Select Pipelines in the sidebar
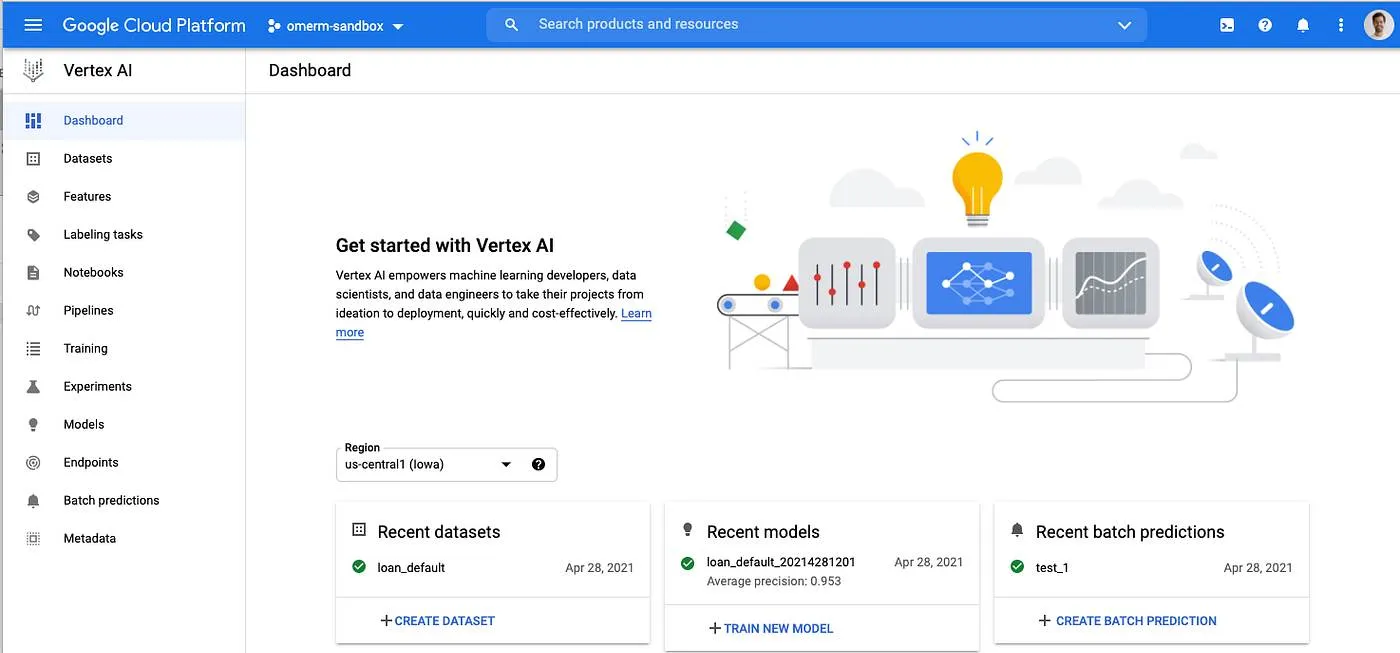The image size is (1400, 653). [x=89, y=310]
